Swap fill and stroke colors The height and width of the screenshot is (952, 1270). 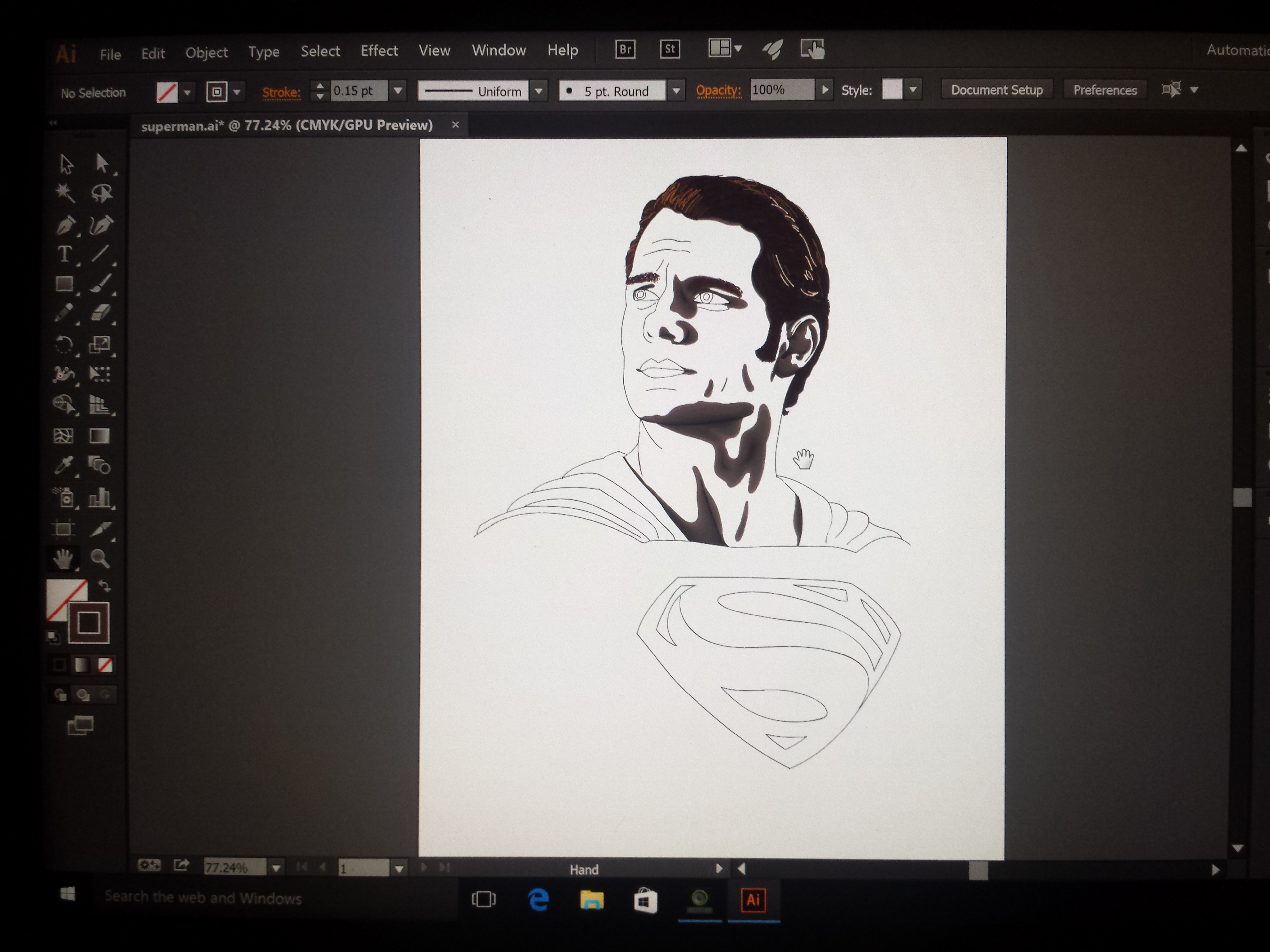[x=105, y=586]
